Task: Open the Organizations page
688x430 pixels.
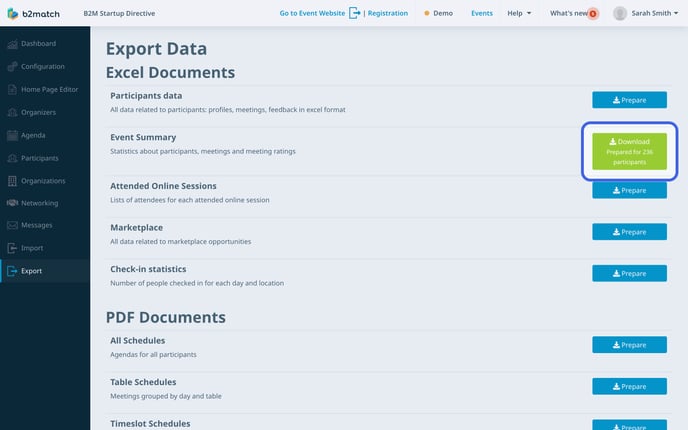Action: pos(43,181)
